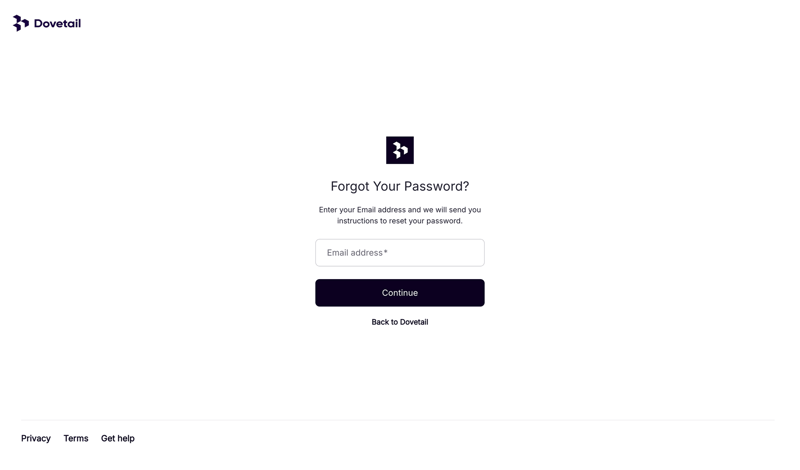Click the word "Dovetail" in back link

point(414,322)
